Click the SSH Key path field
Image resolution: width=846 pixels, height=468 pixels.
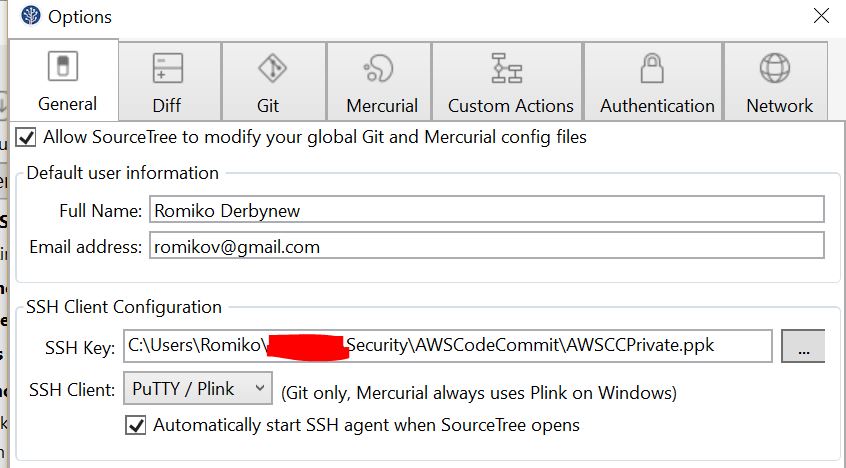coord(448,346)
